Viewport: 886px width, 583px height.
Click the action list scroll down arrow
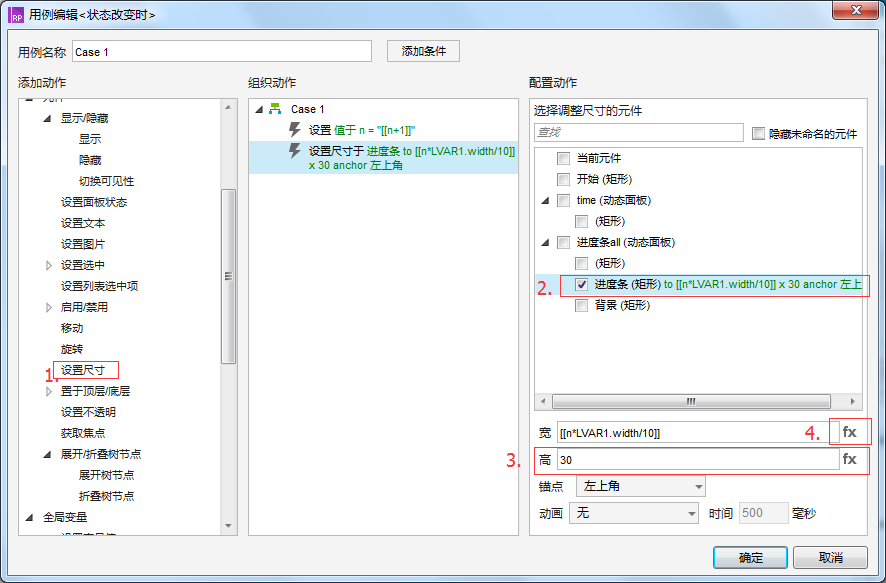(x=228, y=526)
